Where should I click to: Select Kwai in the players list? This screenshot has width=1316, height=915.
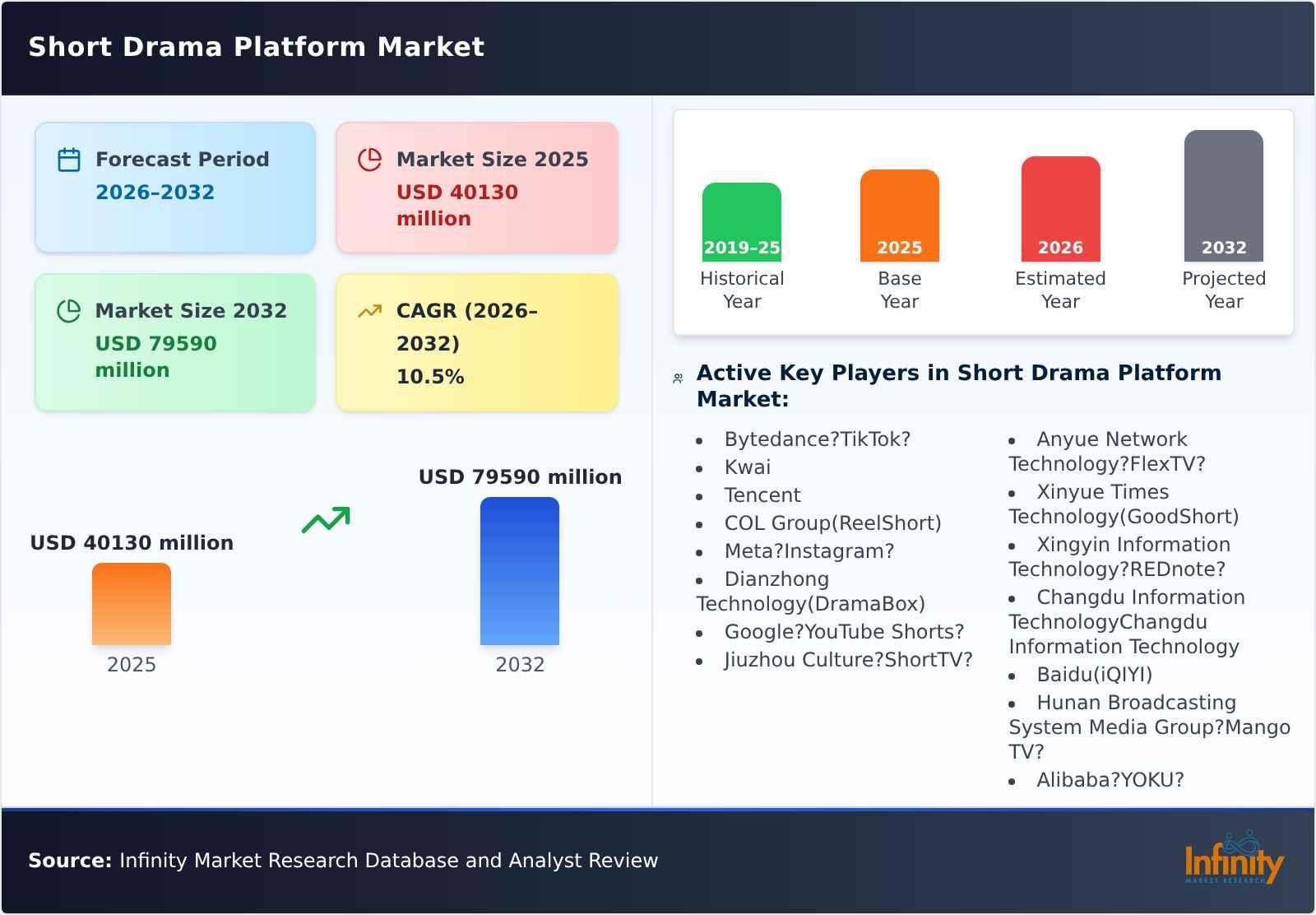point(748,467)
